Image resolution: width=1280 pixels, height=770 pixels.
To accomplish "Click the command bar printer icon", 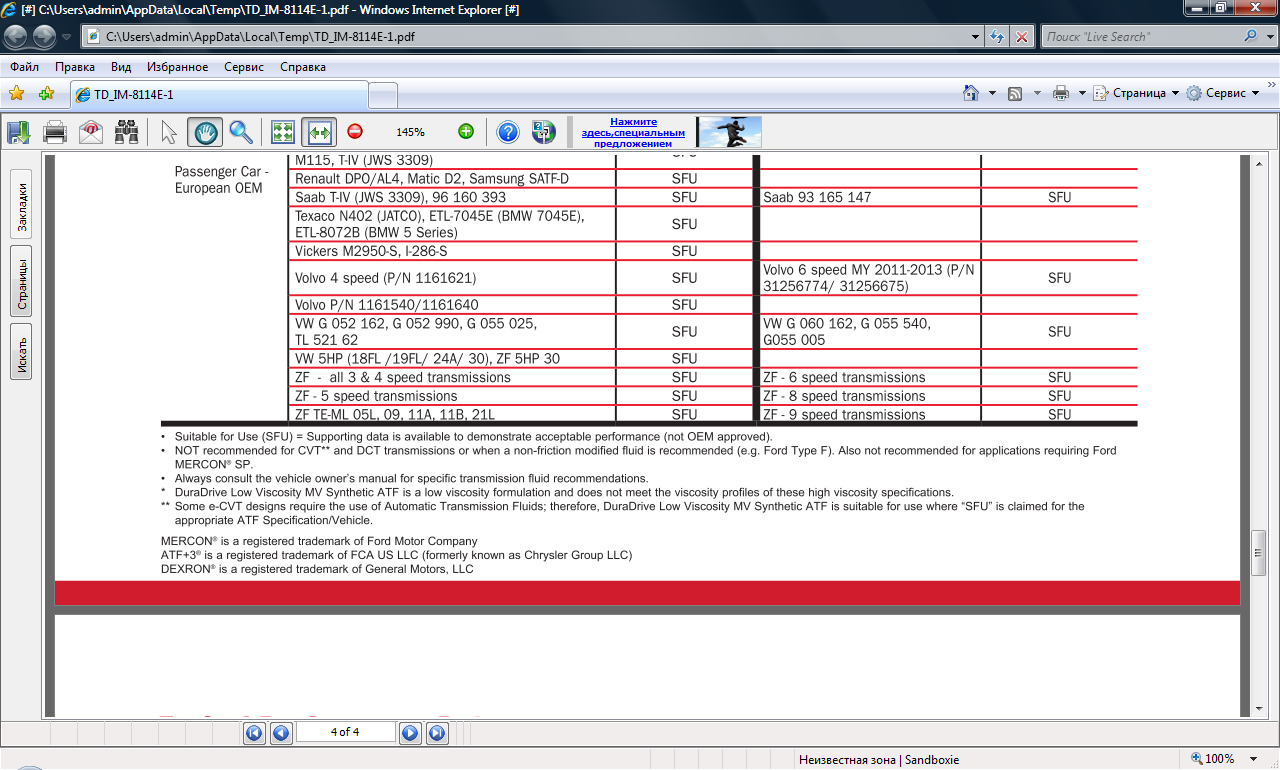I will point(1061,93).
